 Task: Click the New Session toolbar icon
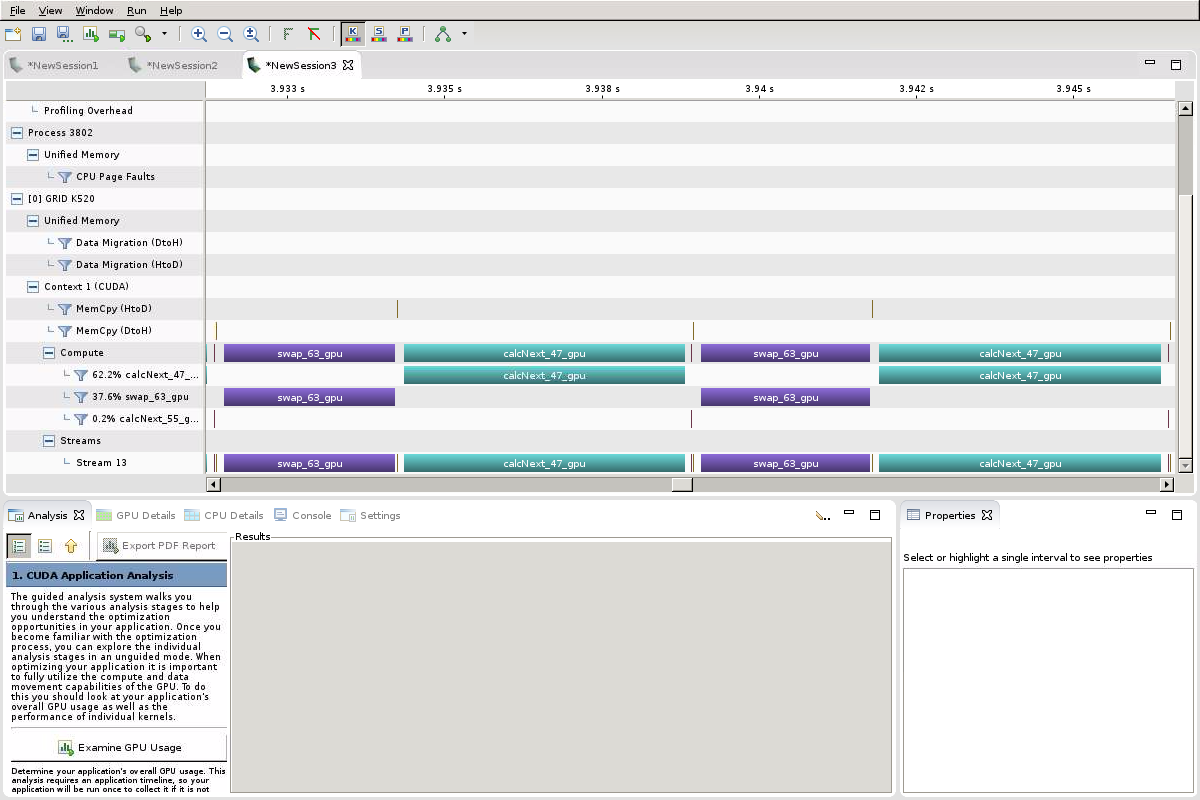point(13,34)
